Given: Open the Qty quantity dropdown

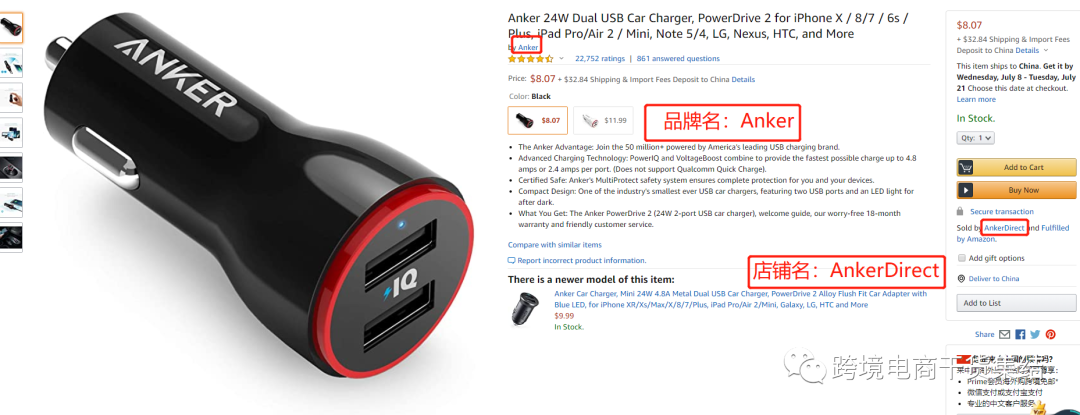Looking at the screenshot, I should pos(975,138).
